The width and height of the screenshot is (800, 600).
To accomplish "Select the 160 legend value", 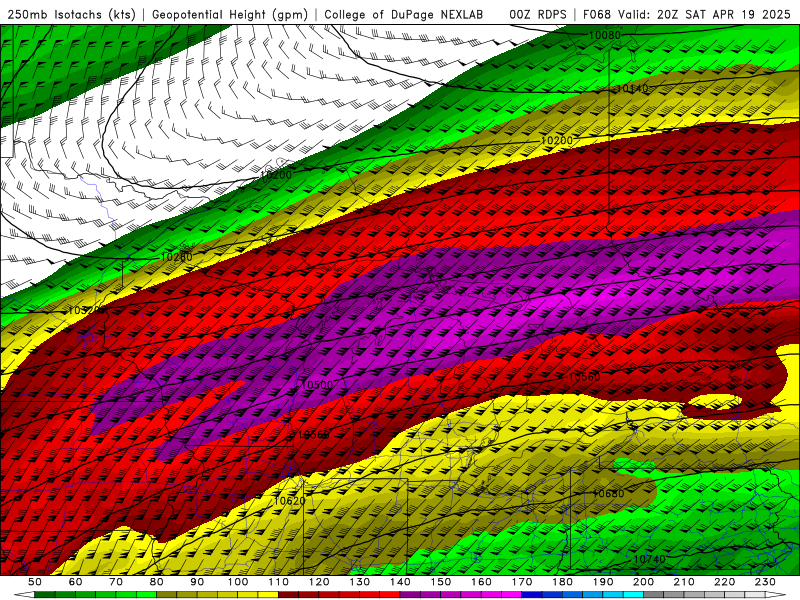I will [481, 582].
